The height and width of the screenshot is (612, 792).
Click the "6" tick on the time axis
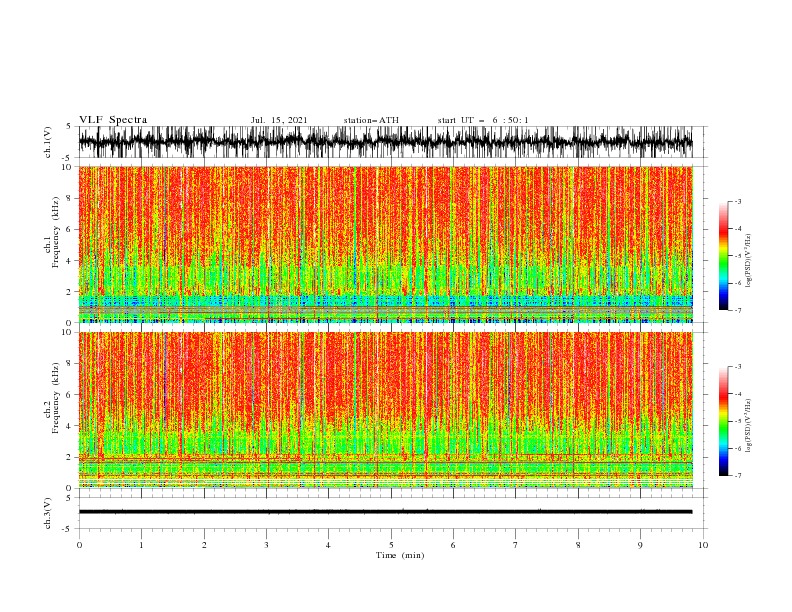(453, 545)
